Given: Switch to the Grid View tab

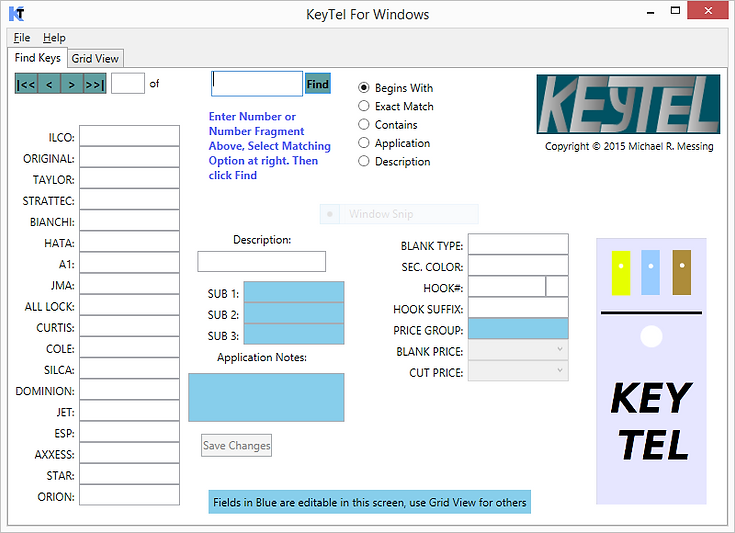Looking at the screenshot, I should pos(95,59).
